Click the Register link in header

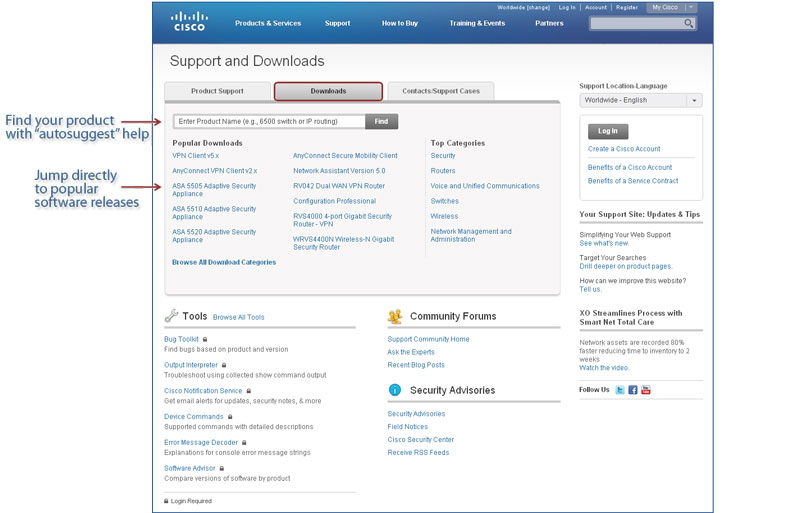pos(627,7)
